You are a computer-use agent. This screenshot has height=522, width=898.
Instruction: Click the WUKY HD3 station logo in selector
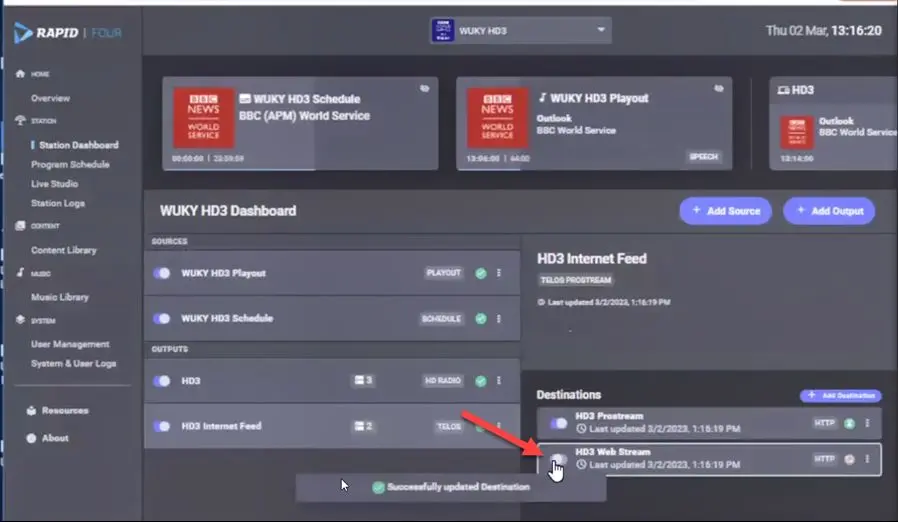tap(443, 30)
